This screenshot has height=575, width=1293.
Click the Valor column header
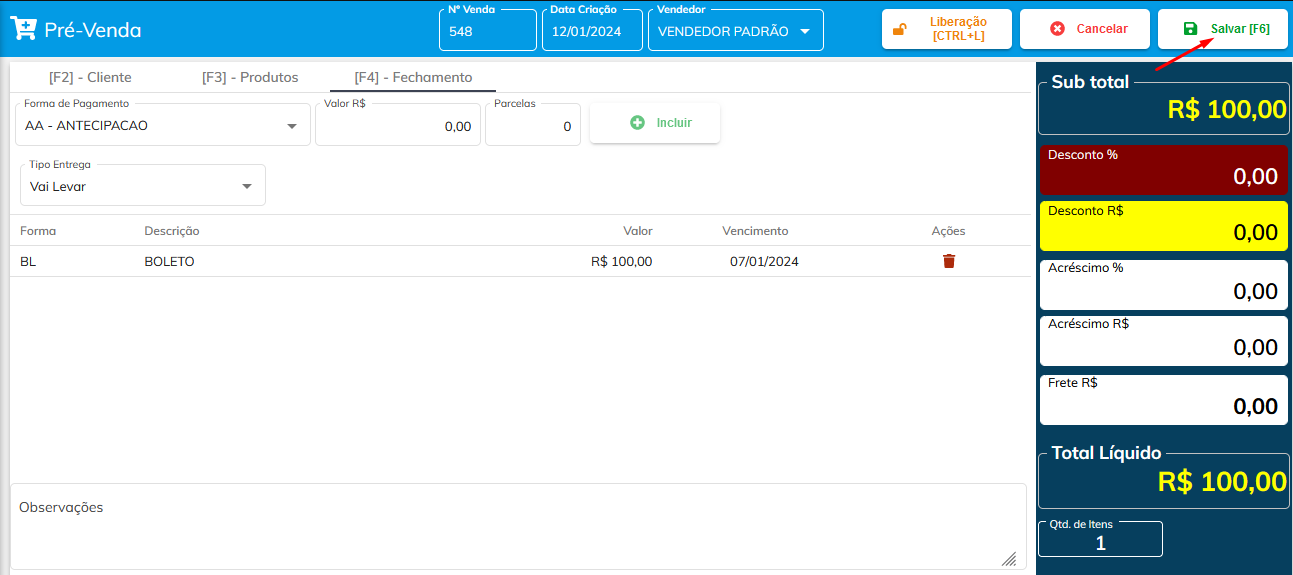pos(638,231)
